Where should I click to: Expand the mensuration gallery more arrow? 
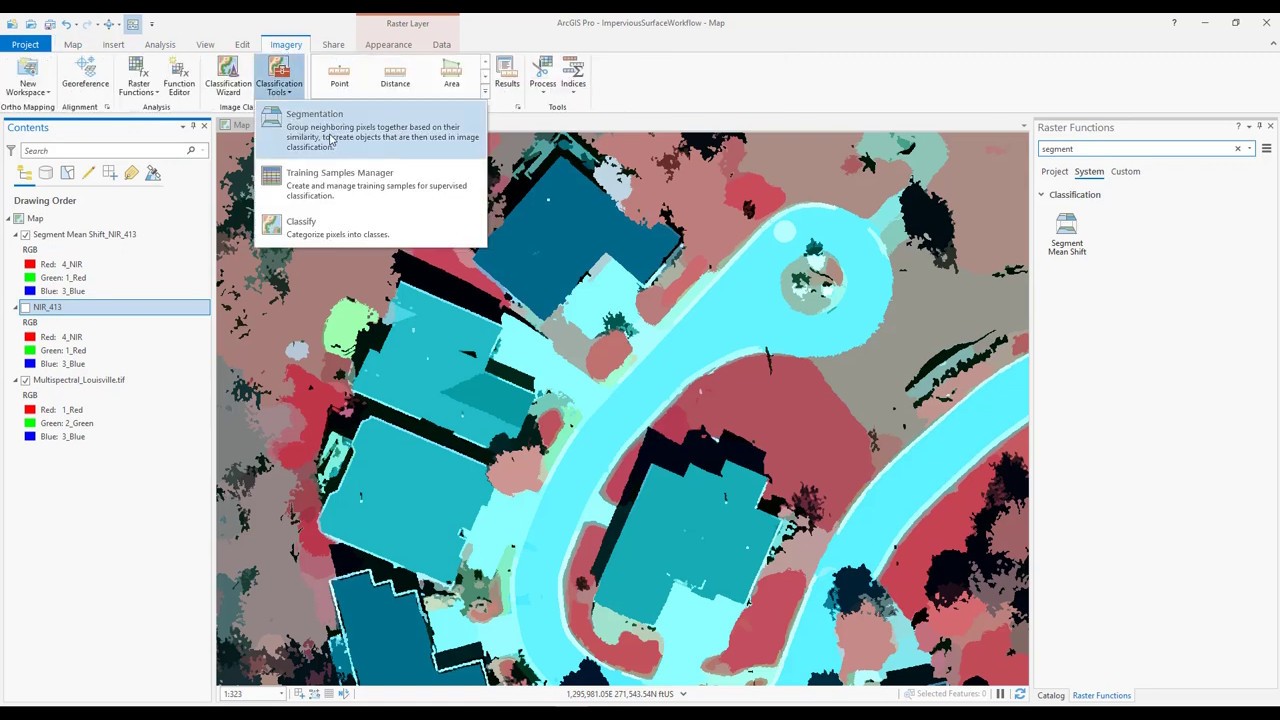pyautogui.click(x=485, y=92)
